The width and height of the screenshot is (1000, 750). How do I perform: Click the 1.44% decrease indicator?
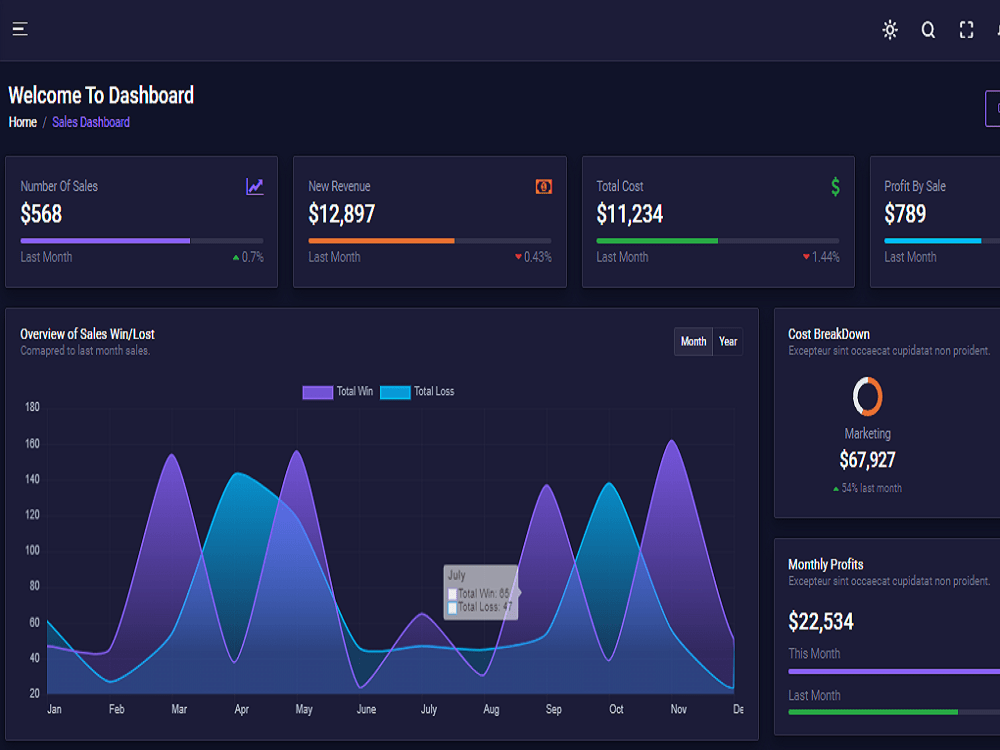point(821,257)
